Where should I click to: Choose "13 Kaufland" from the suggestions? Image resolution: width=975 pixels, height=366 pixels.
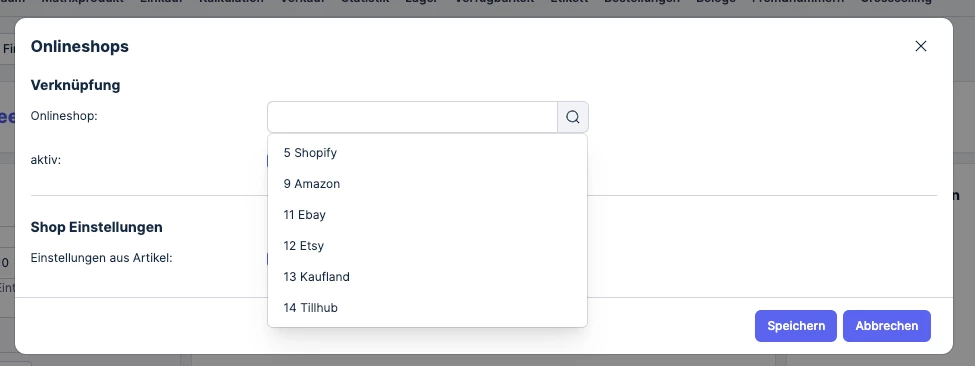[427, 277]
